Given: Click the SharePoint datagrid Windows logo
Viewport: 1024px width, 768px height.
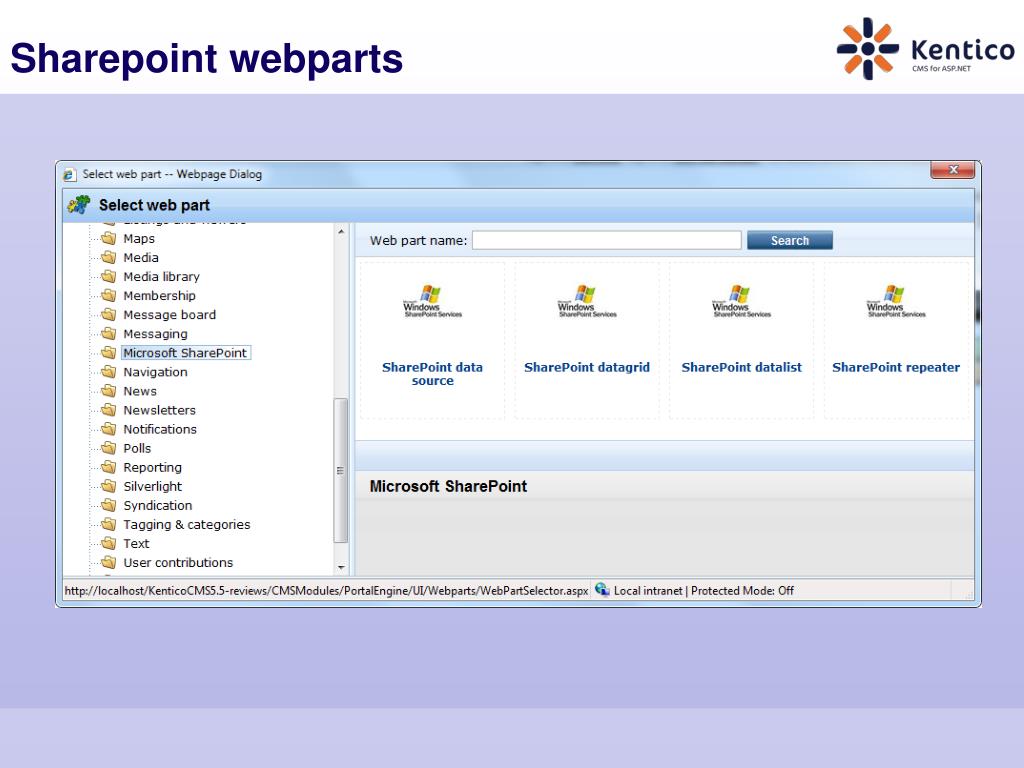Looking at the screenshot, I should pyautogui.click(x=586, y=301).
